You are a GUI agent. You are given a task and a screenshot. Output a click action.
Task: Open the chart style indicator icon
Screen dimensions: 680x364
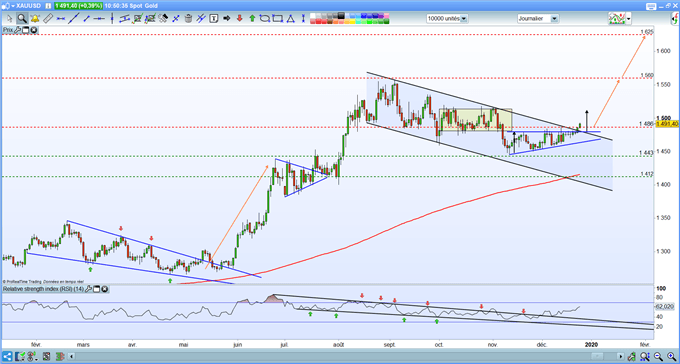click(617, 18)
